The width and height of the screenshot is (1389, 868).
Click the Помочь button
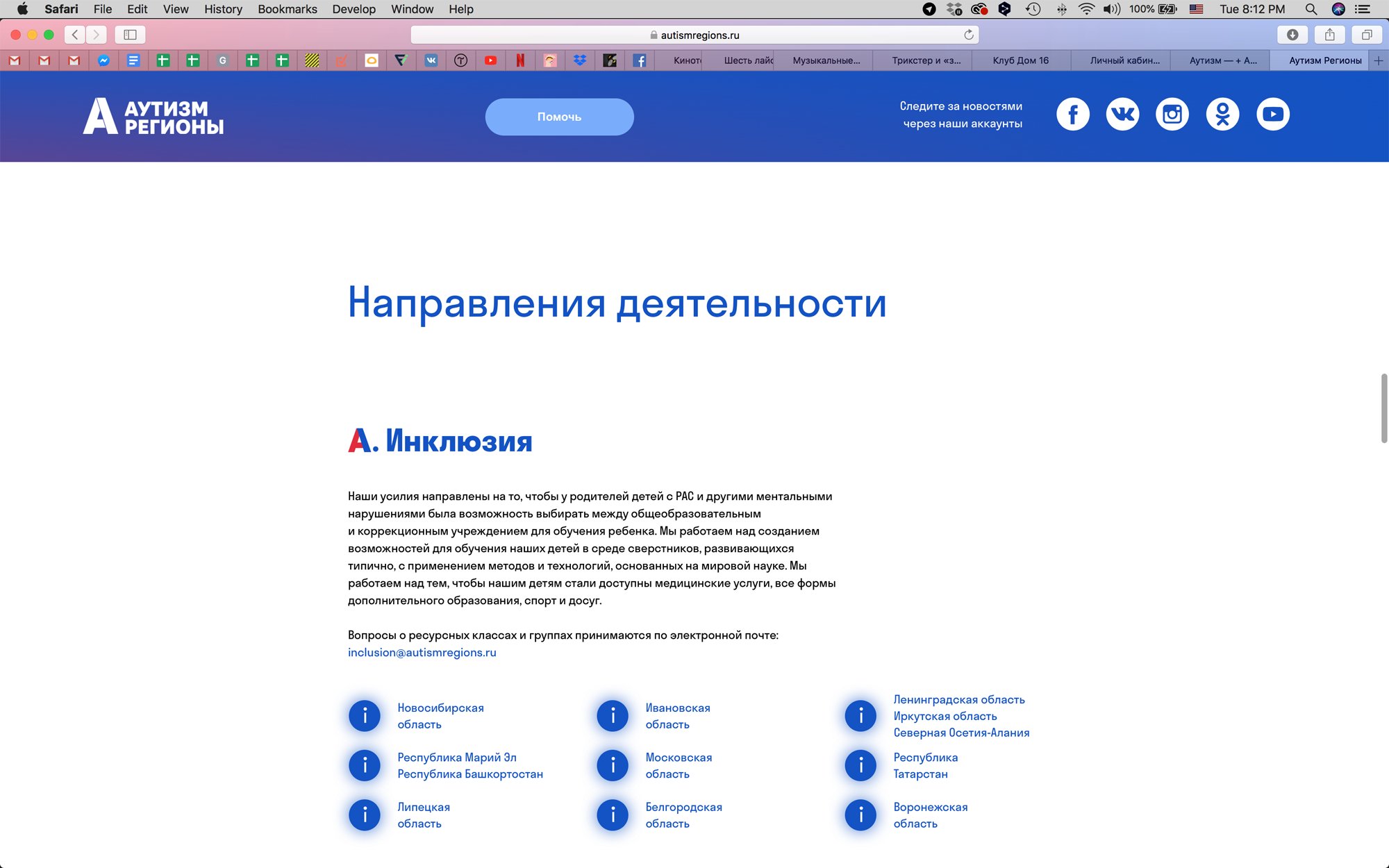pos(559,117)
